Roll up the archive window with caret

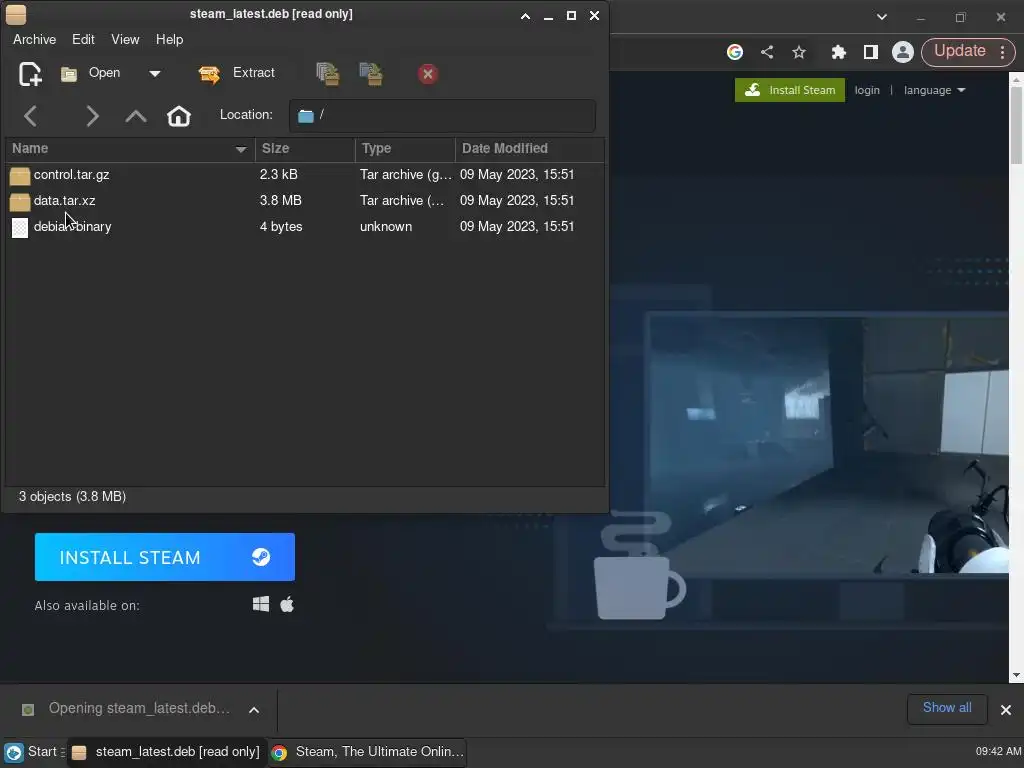click(x=525, y=16)
